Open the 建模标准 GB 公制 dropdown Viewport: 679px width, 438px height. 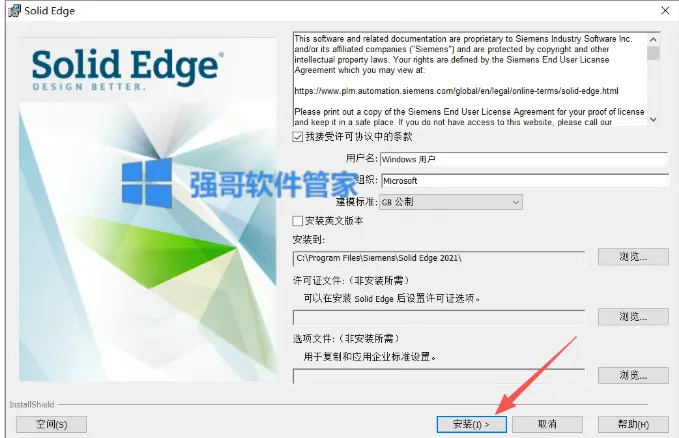tap(451, 202)
